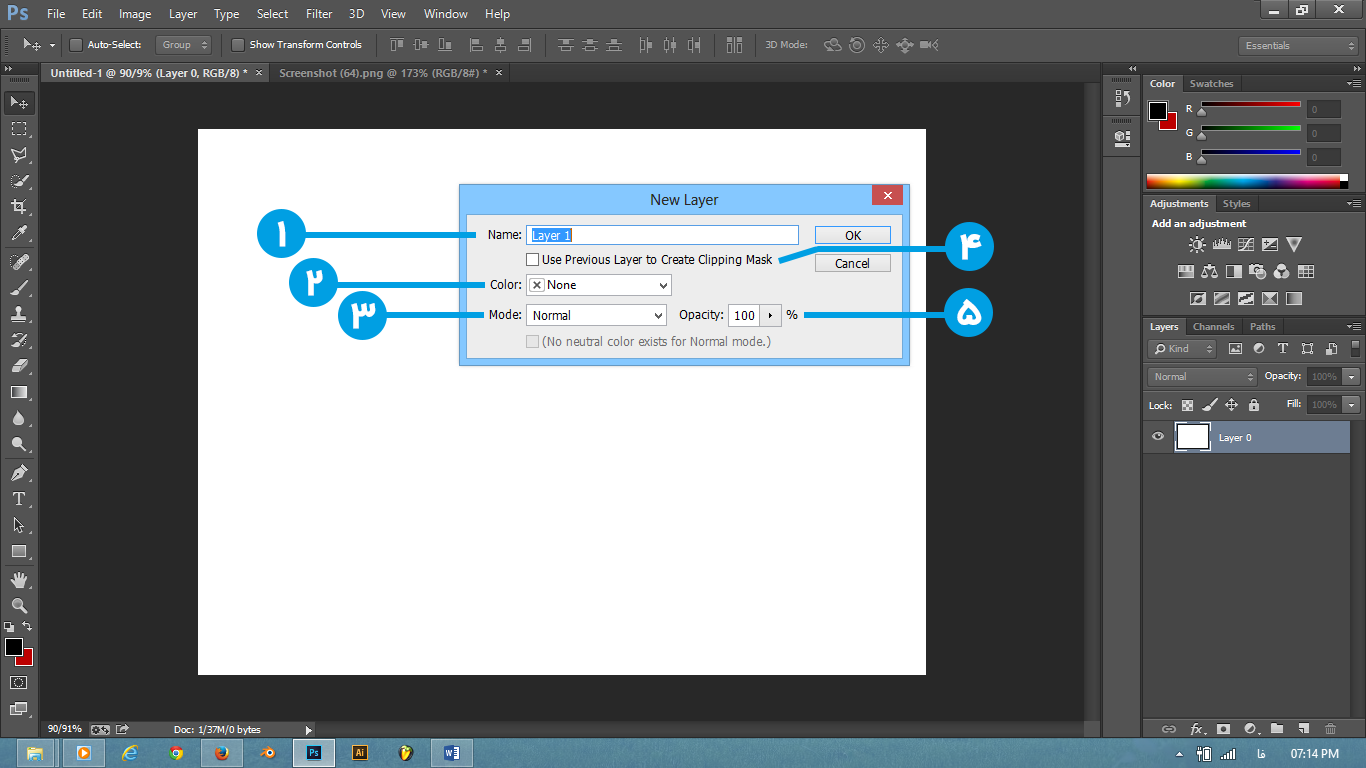
Task: Select the Eraser tool
Action: click(x=19, y=366)
